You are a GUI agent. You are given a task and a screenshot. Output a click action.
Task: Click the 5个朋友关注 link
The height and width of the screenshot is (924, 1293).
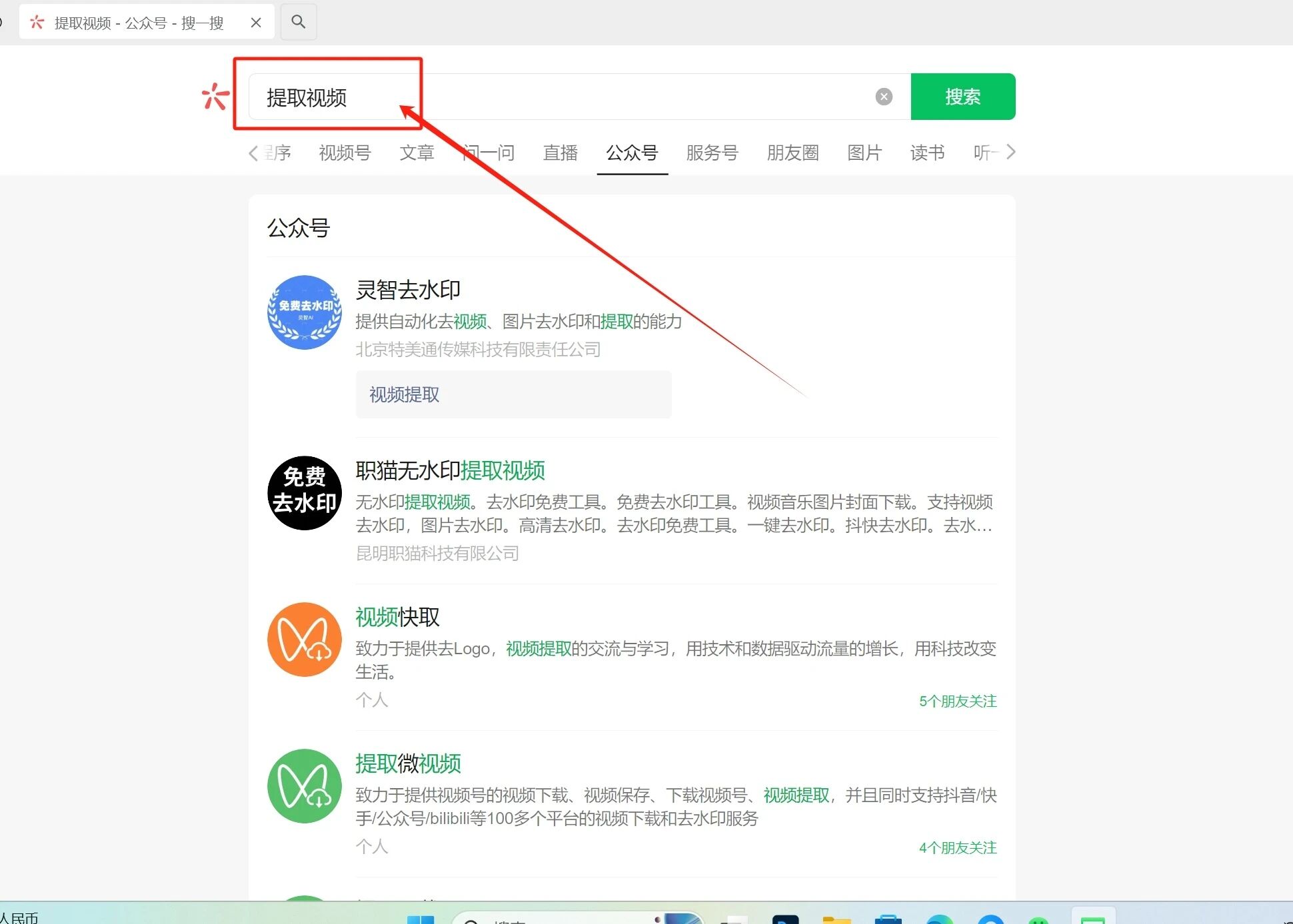click(957, 701)
